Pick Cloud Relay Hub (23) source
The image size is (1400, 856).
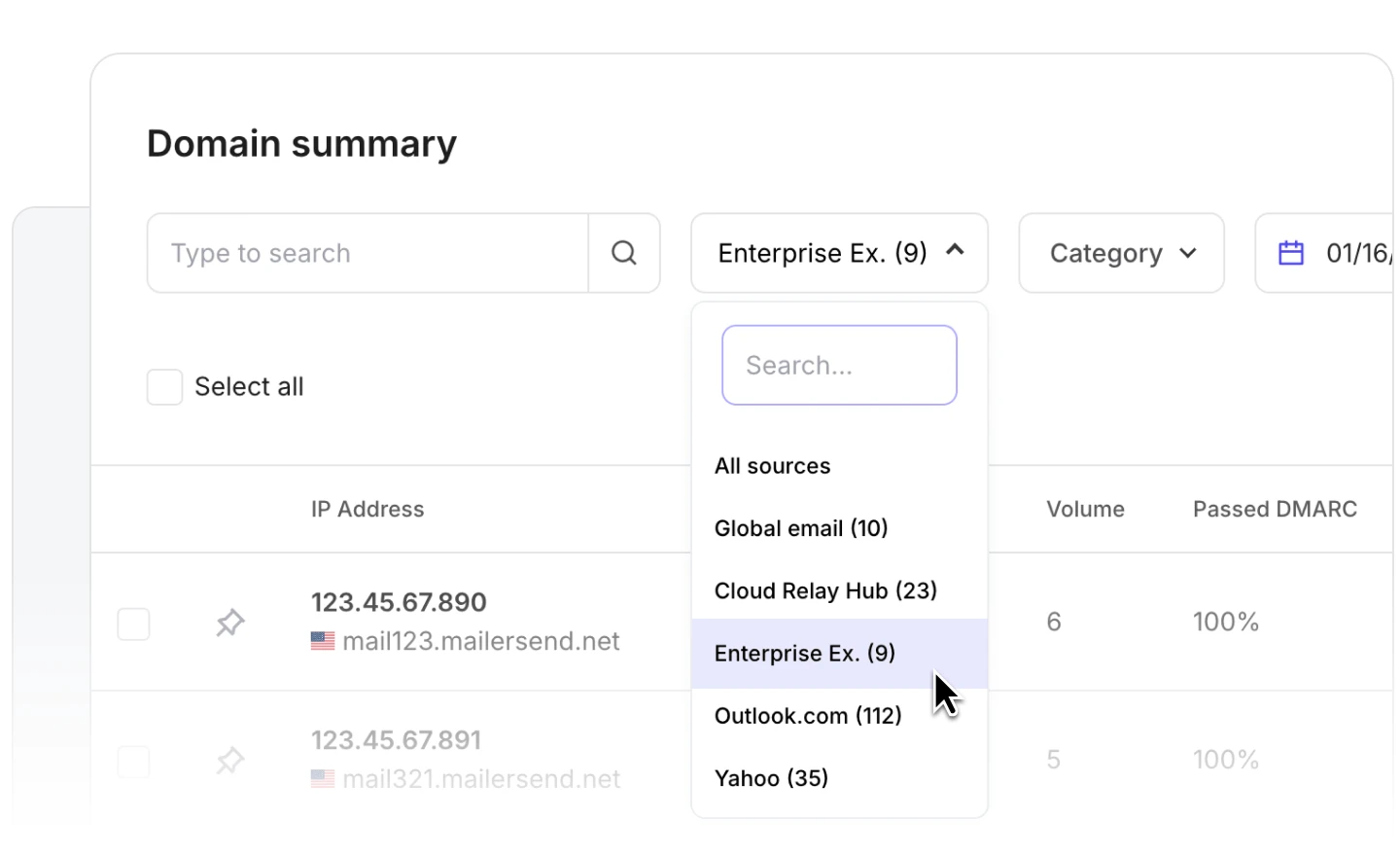click(x=825, y=590)
